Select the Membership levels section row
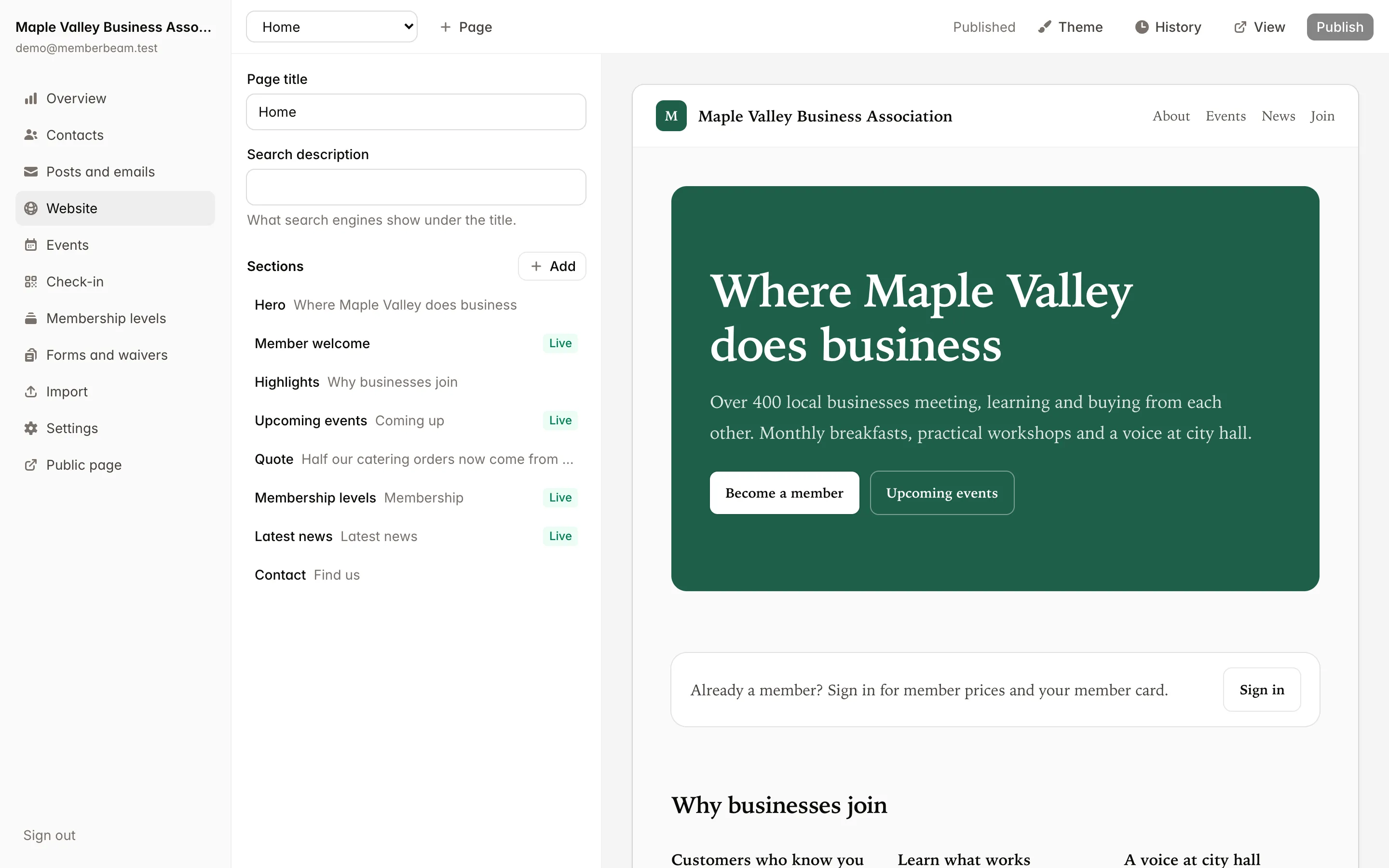This screenshot has width=1389, height=868. pos(416,498)
